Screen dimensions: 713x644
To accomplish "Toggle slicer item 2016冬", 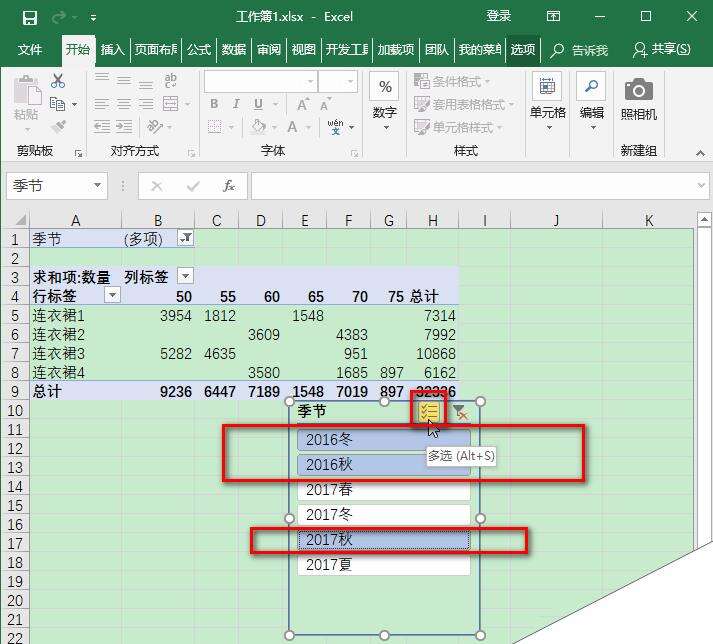I will [x=384, y=439].
